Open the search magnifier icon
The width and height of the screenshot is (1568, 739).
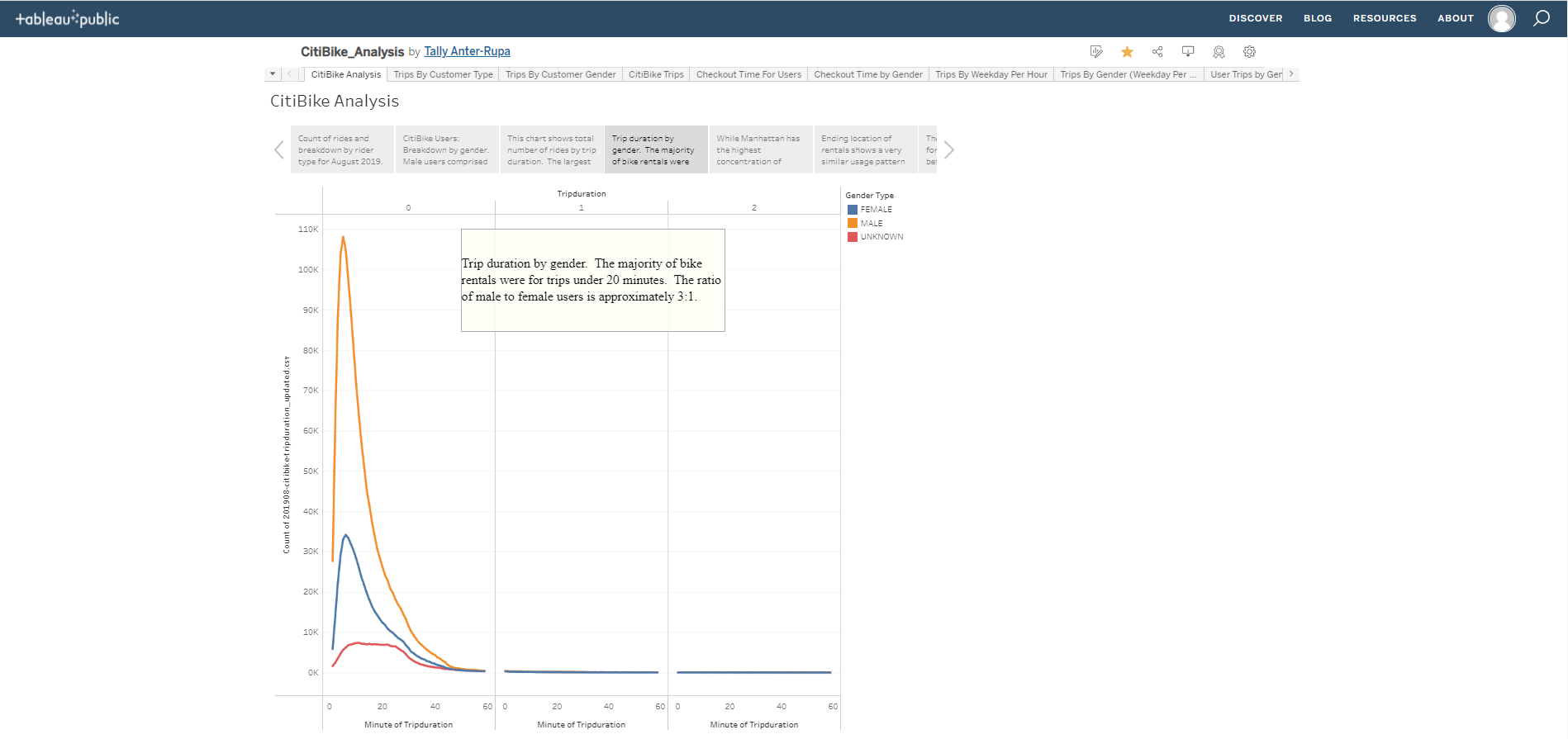point(1542,18)
